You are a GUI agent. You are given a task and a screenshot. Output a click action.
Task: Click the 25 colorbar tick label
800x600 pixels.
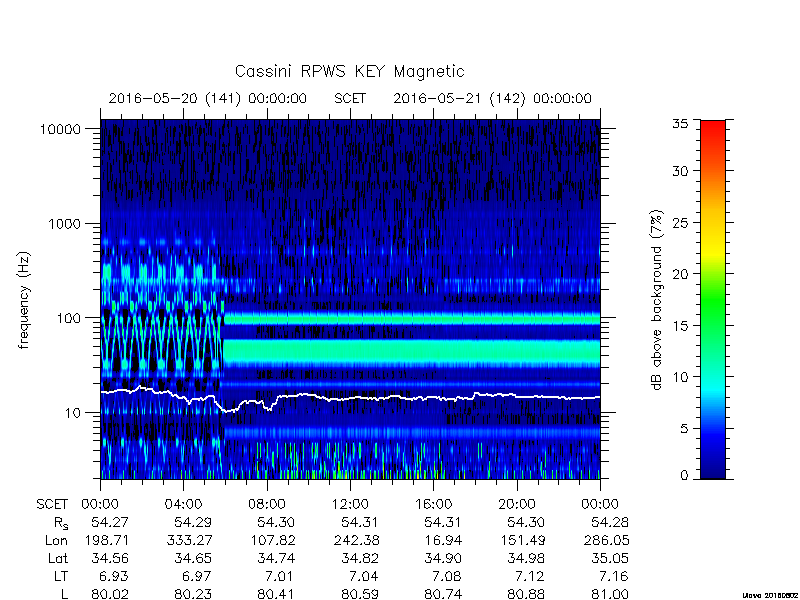(x=680, y=222)
